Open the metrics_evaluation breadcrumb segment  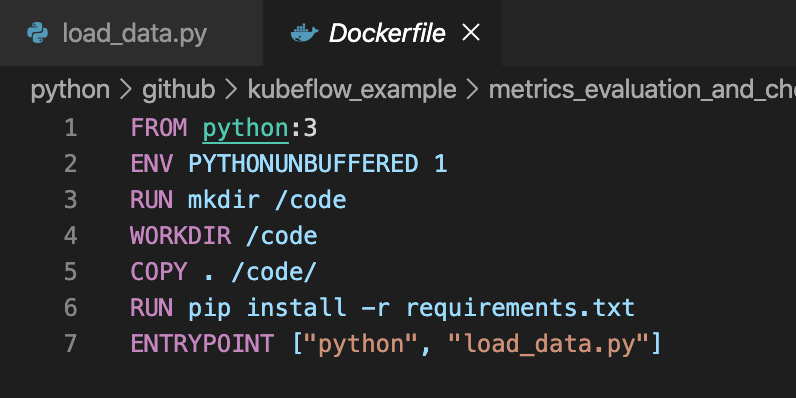point(642,90)
